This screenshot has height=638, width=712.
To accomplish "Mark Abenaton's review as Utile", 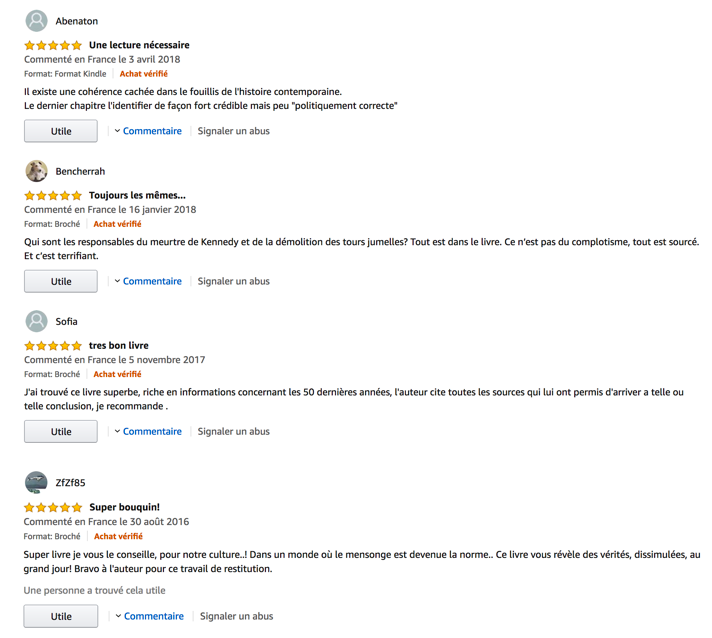I will [x=61, y=131].
